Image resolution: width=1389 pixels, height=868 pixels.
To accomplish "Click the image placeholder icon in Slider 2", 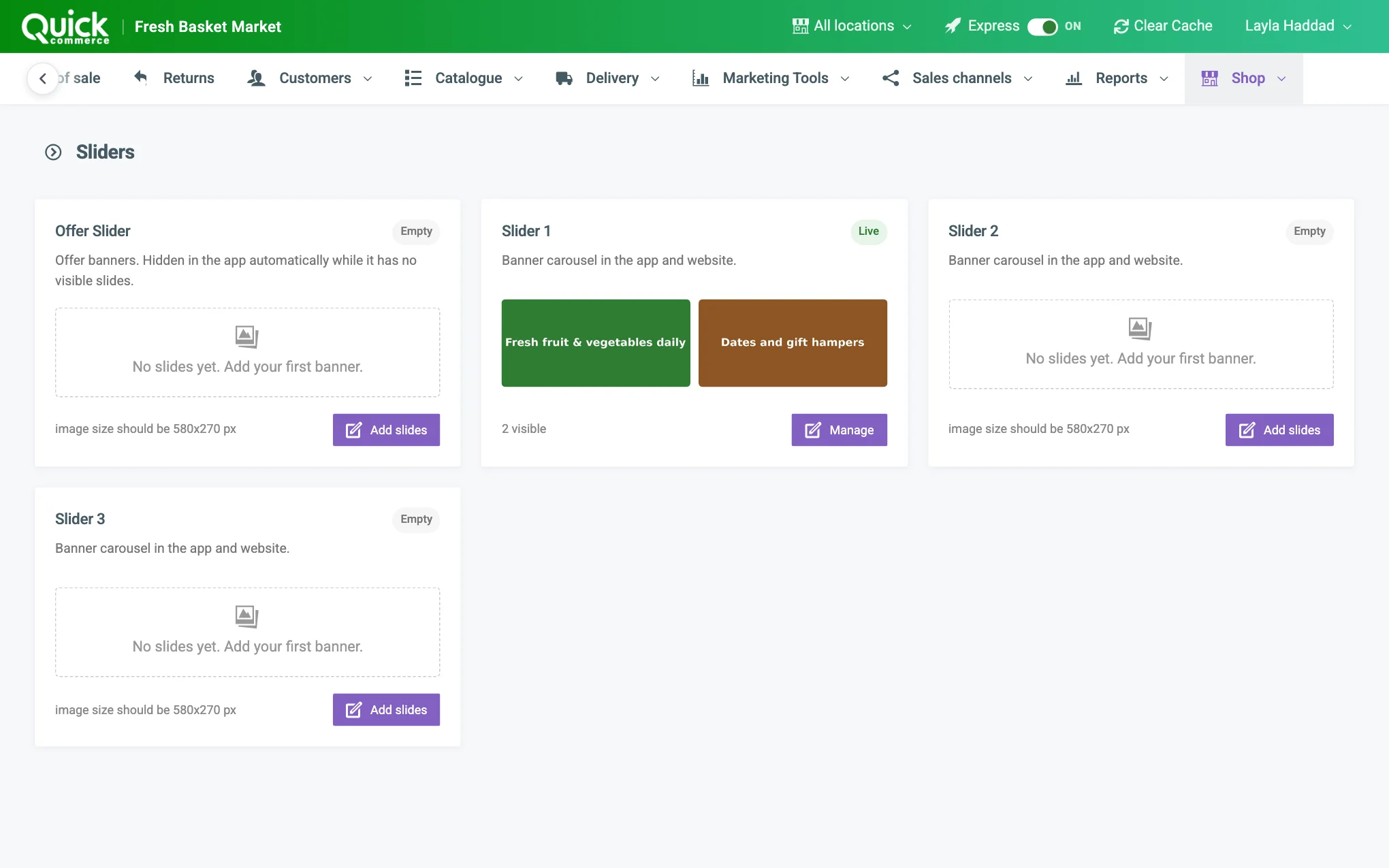I will tap(1140, 328).
